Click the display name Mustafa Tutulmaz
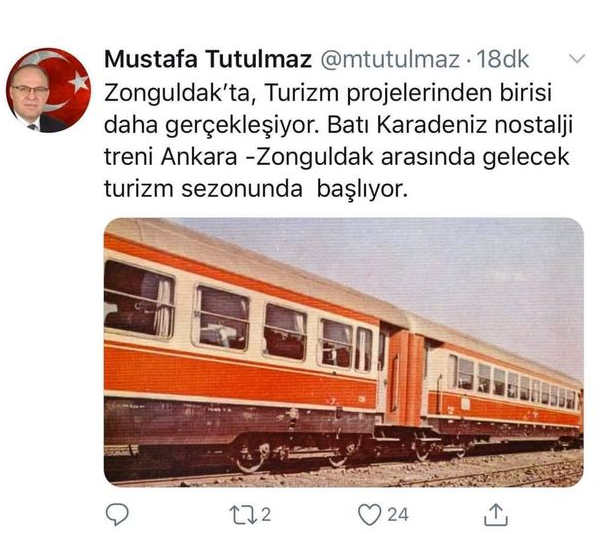609x534 pixels. point(208,59)
